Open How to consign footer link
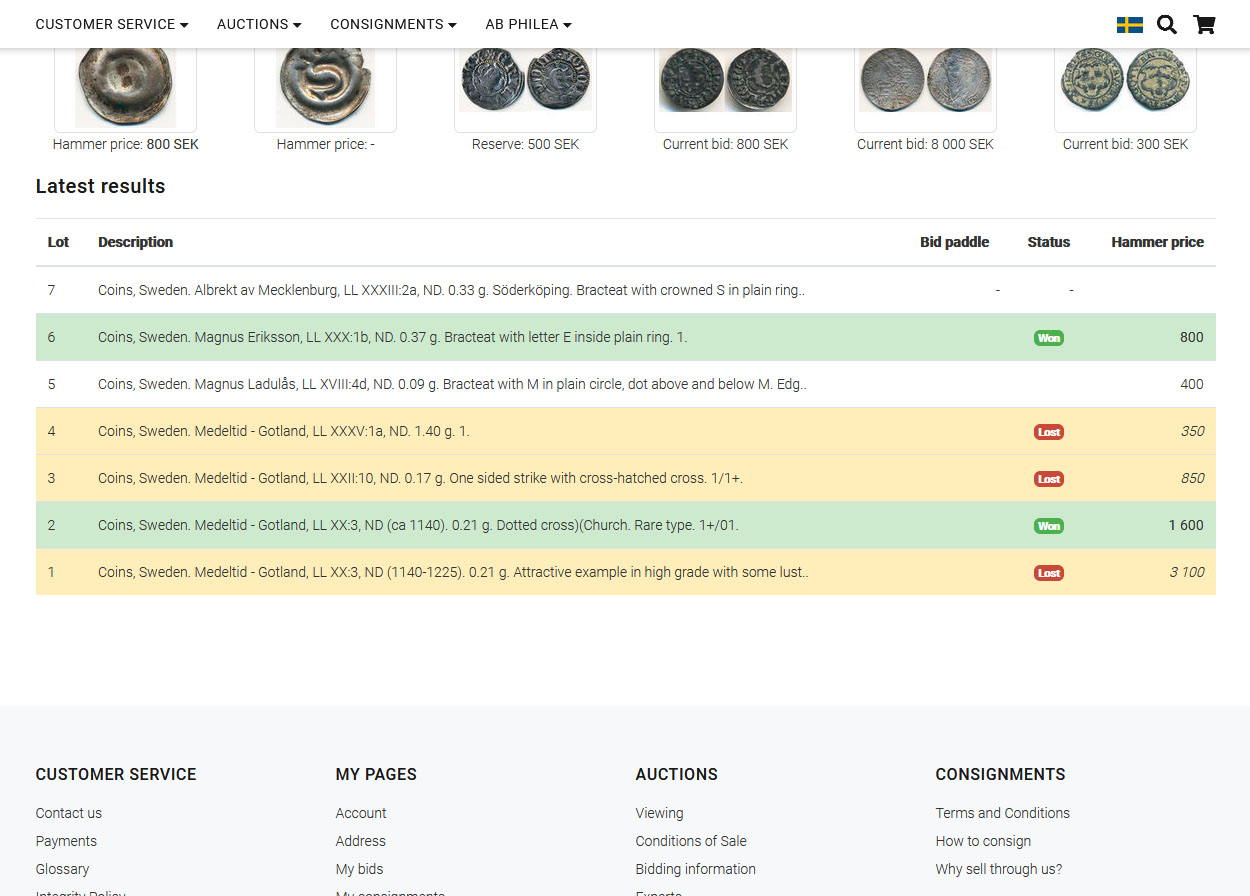 click(982, 841)
